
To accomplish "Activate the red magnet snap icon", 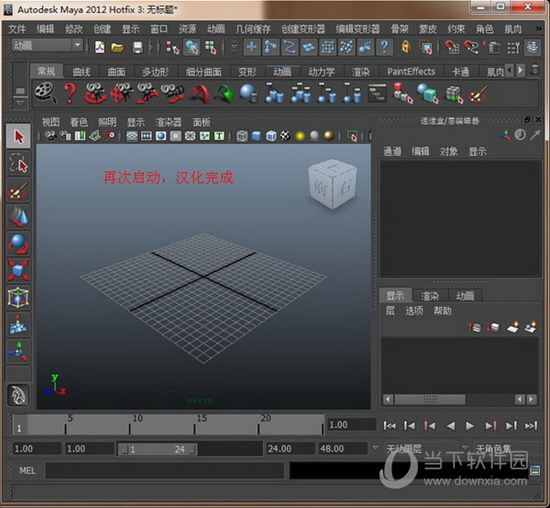I will pyautogui.click(x=452, y=47).
